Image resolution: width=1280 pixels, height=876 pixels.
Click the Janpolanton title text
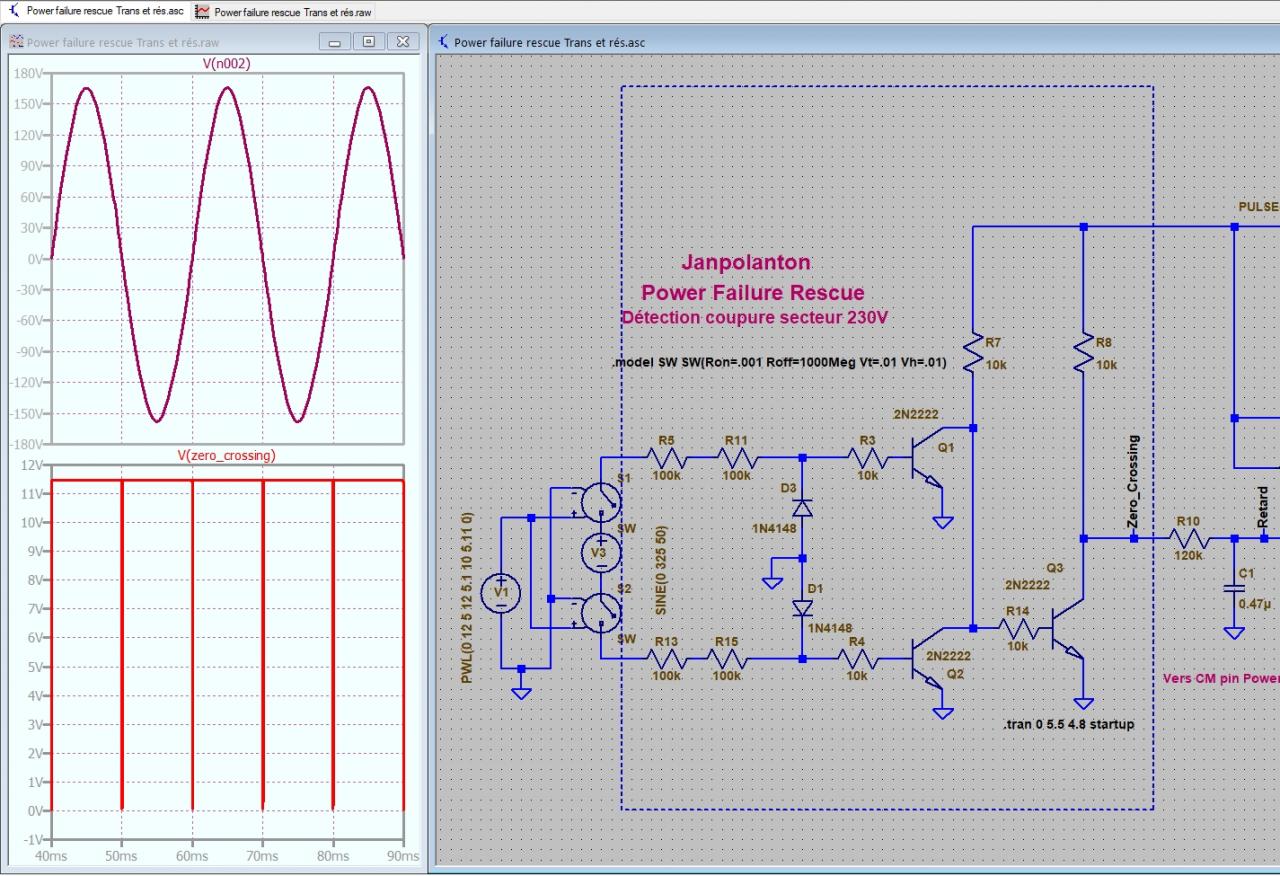746,262
